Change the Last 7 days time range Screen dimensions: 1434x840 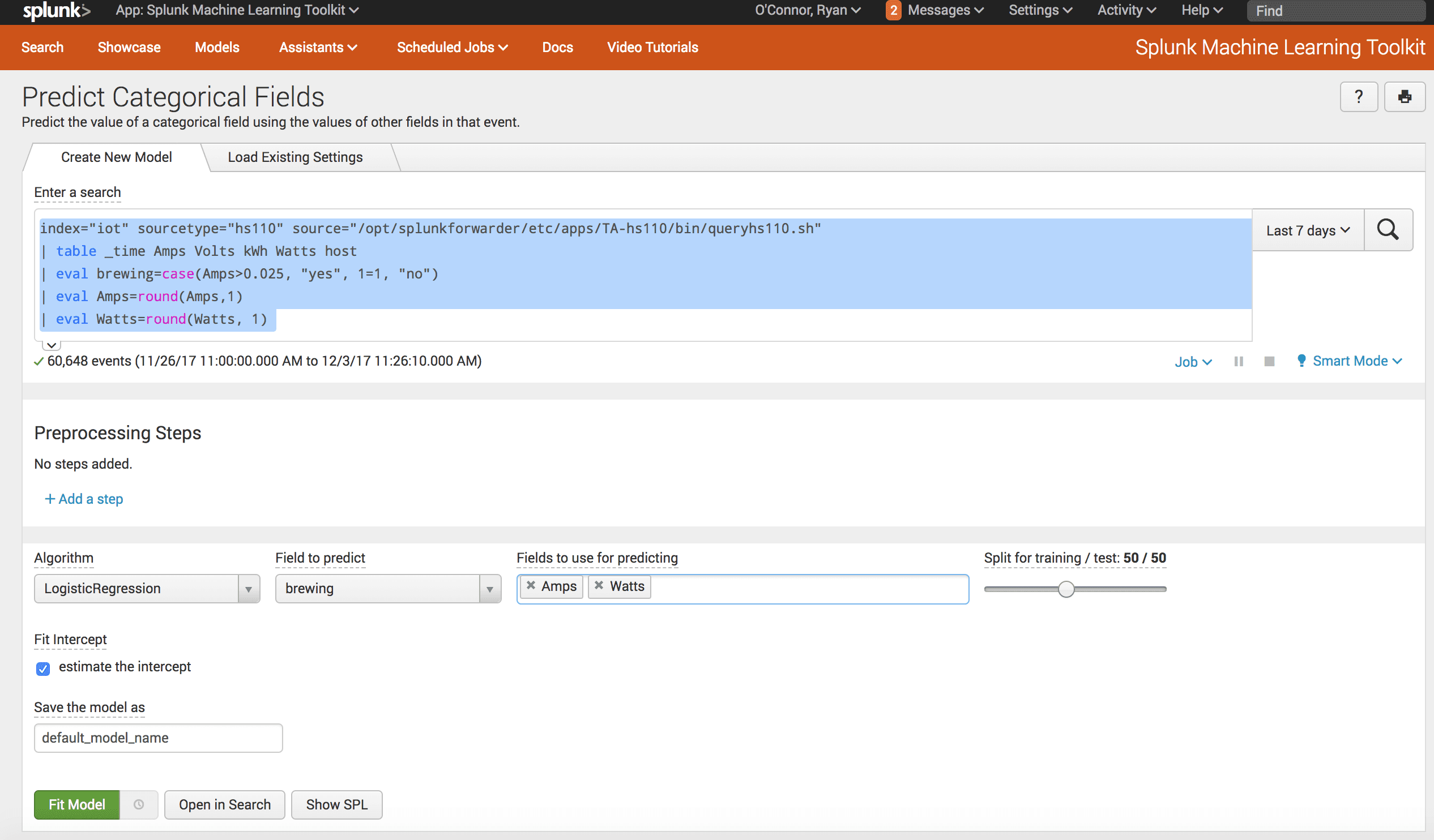pos(1308,230)
